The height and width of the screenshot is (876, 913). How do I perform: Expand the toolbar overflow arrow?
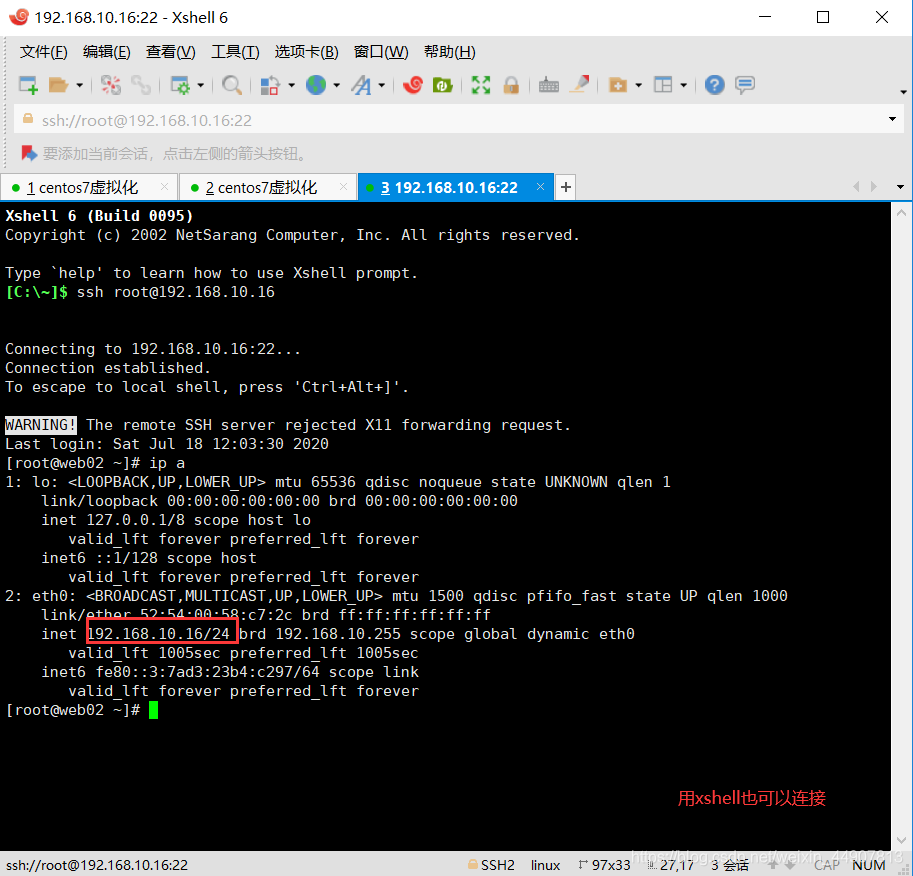[x=903, y=92]
